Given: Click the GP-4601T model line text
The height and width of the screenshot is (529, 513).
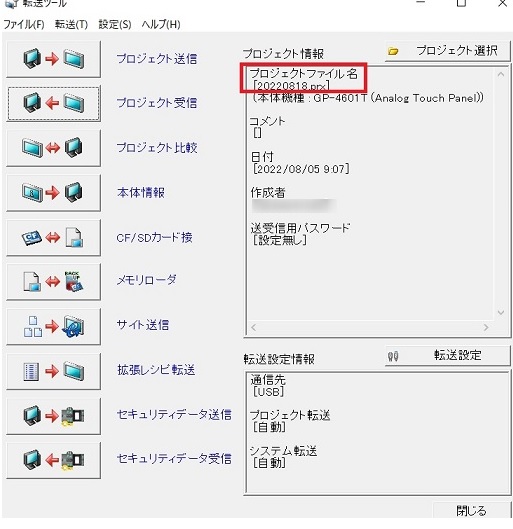Looking at the screenshot, I should (x=368, y=98).
